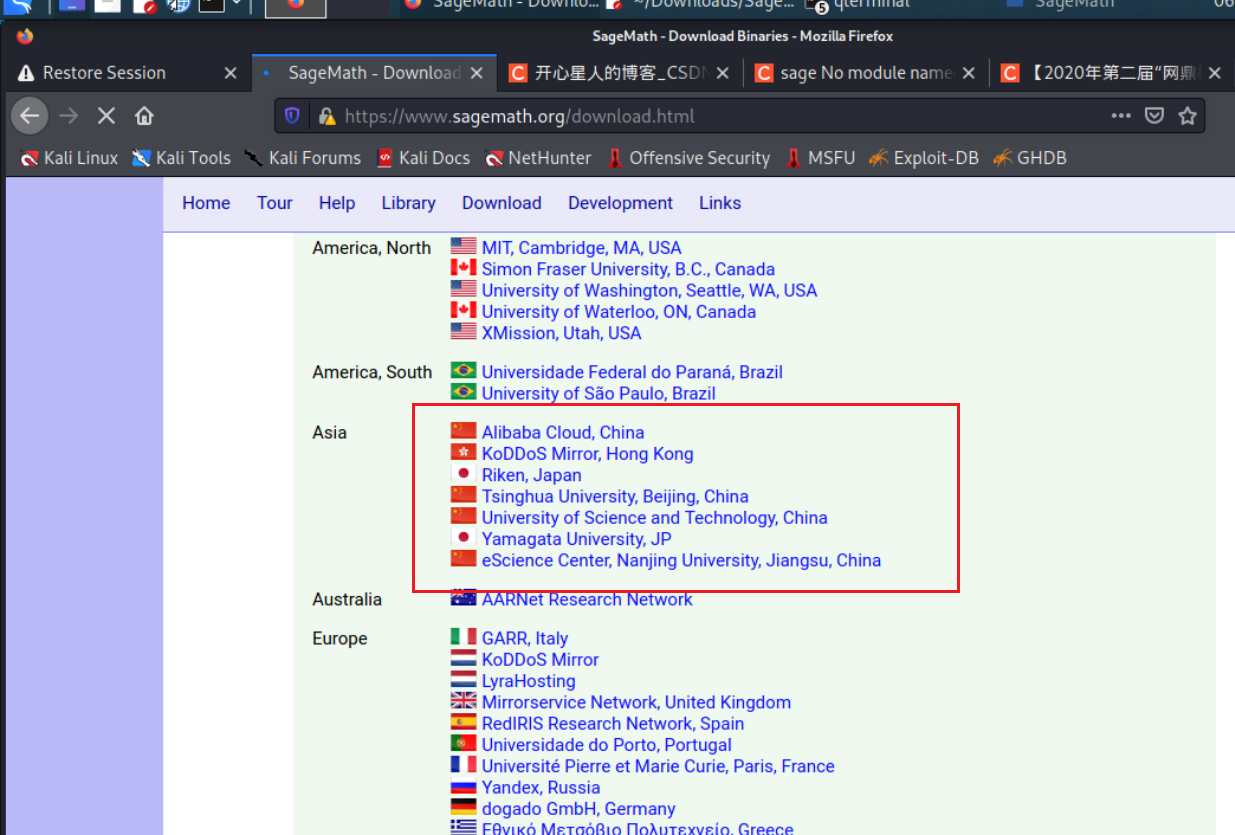Close the 【2020年第二届 tab

click(x=1215, y=73)
